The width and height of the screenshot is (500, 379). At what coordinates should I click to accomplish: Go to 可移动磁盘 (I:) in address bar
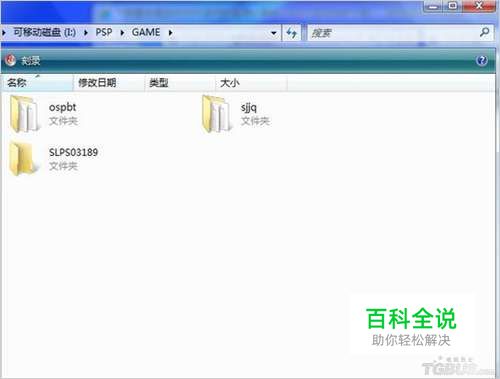tap(45, 32)
